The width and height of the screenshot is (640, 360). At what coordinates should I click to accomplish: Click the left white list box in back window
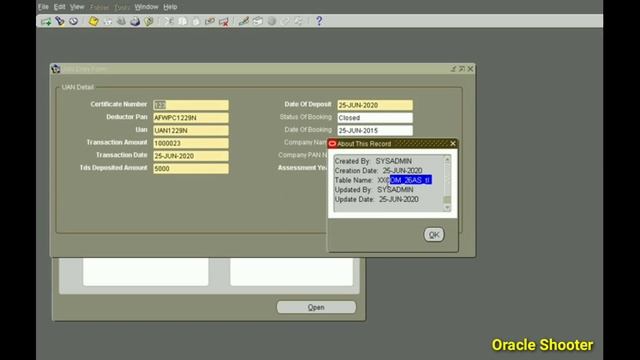click(146, 271)
